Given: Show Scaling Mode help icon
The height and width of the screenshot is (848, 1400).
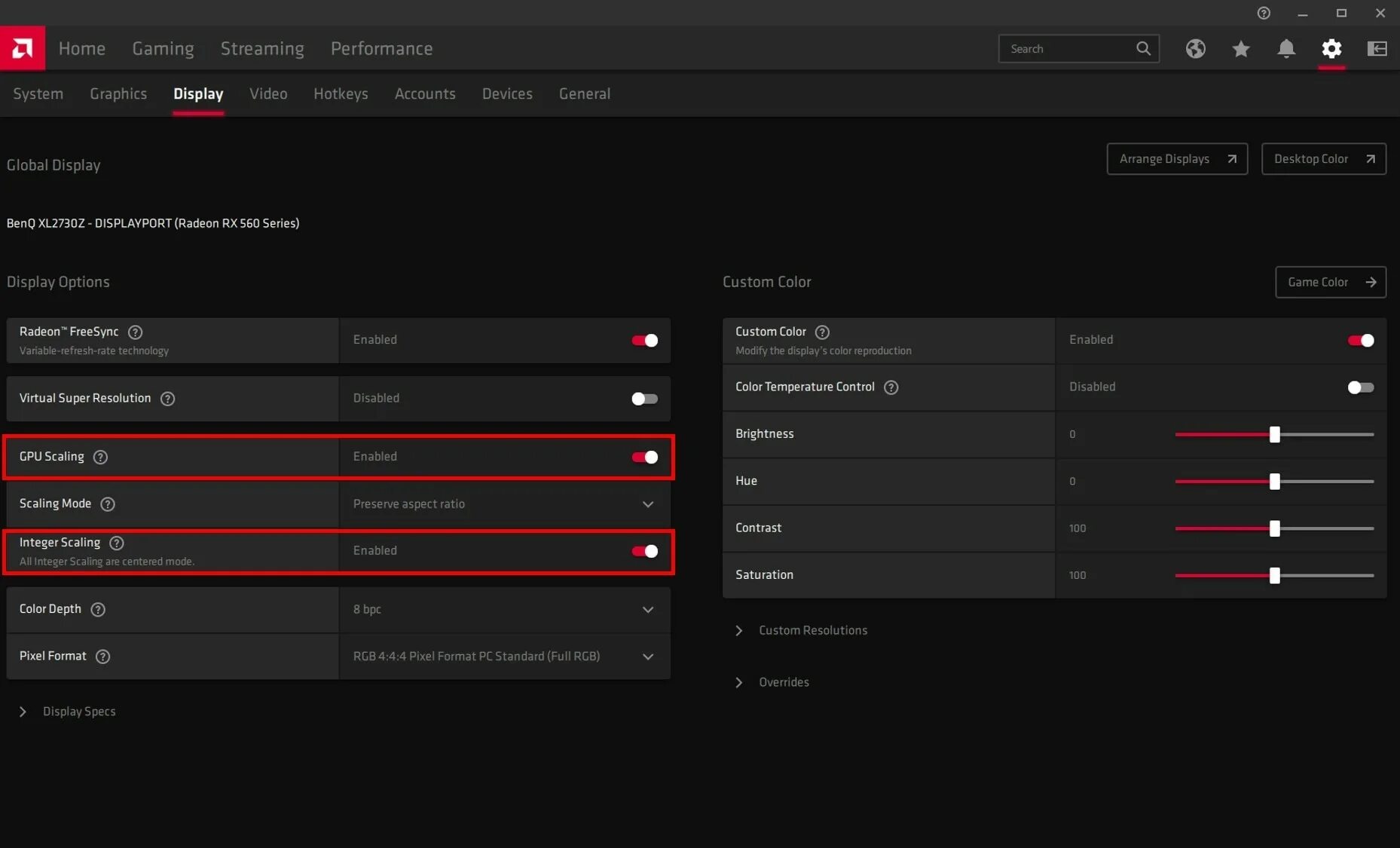Looking at the screenshot, I should click(x=108, y=504).
